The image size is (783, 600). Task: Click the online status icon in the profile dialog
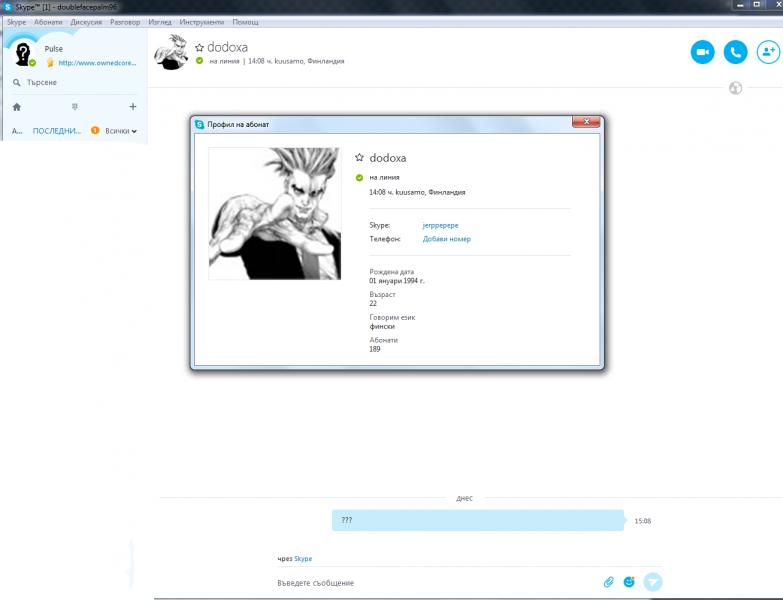[x=359, y=178]
